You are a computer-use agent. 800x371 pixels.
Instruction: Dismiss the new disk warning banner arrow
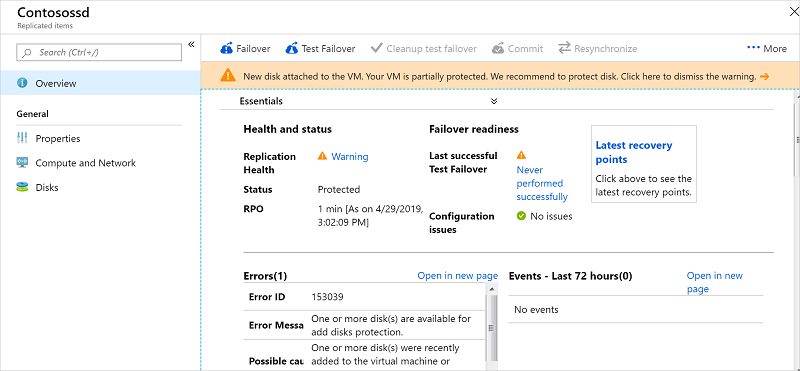click(x=764, y=77)
